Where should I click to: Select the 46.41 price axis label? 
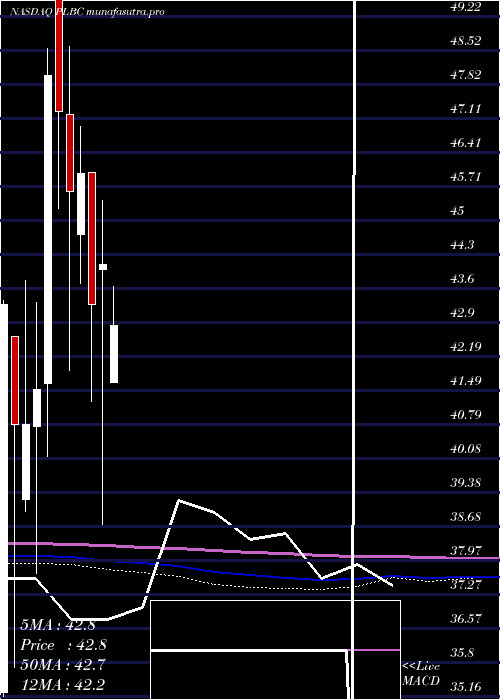[x=466, y=143]
